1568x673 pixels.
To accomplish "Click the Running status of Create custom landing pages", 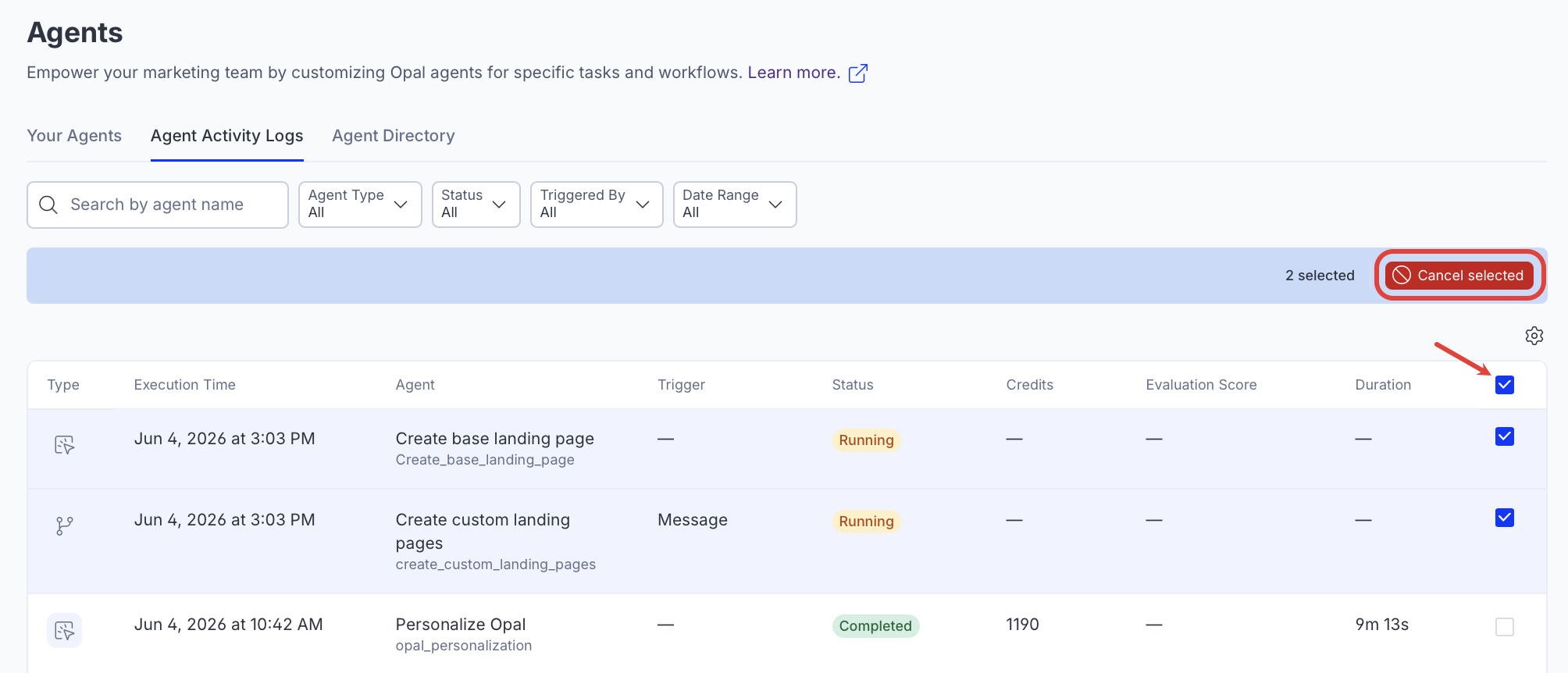I will 867,522.
